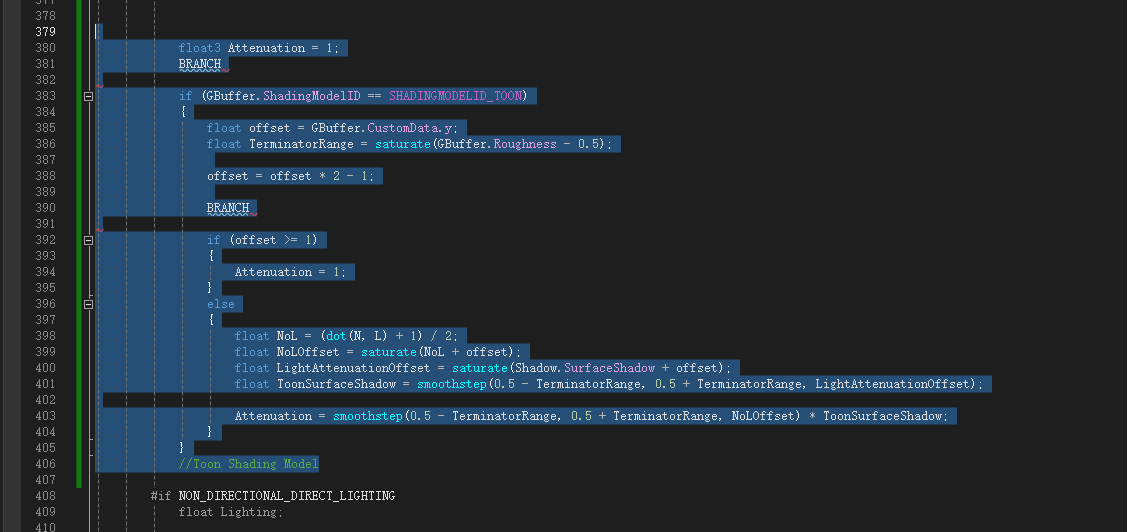Viewport: 1127px width, 532px height.
Task: Click line number 380 in the gutter
Action: [x=45, y=48]
